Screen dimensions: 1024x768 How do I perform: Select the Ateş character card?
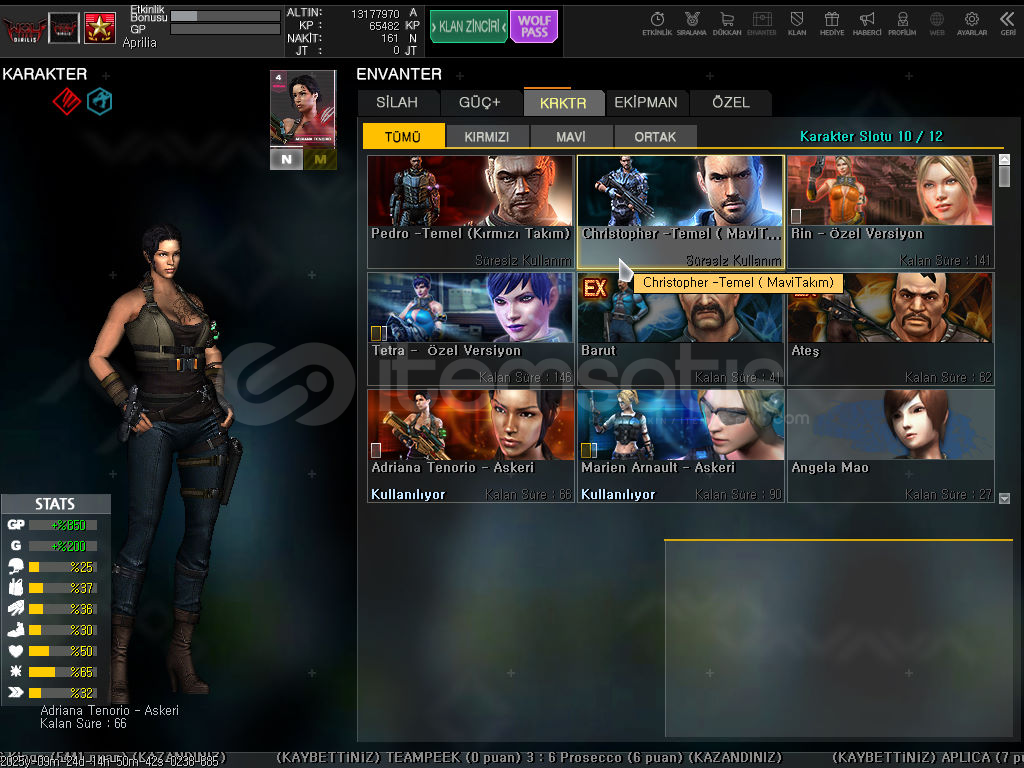[x=891, y=329]
